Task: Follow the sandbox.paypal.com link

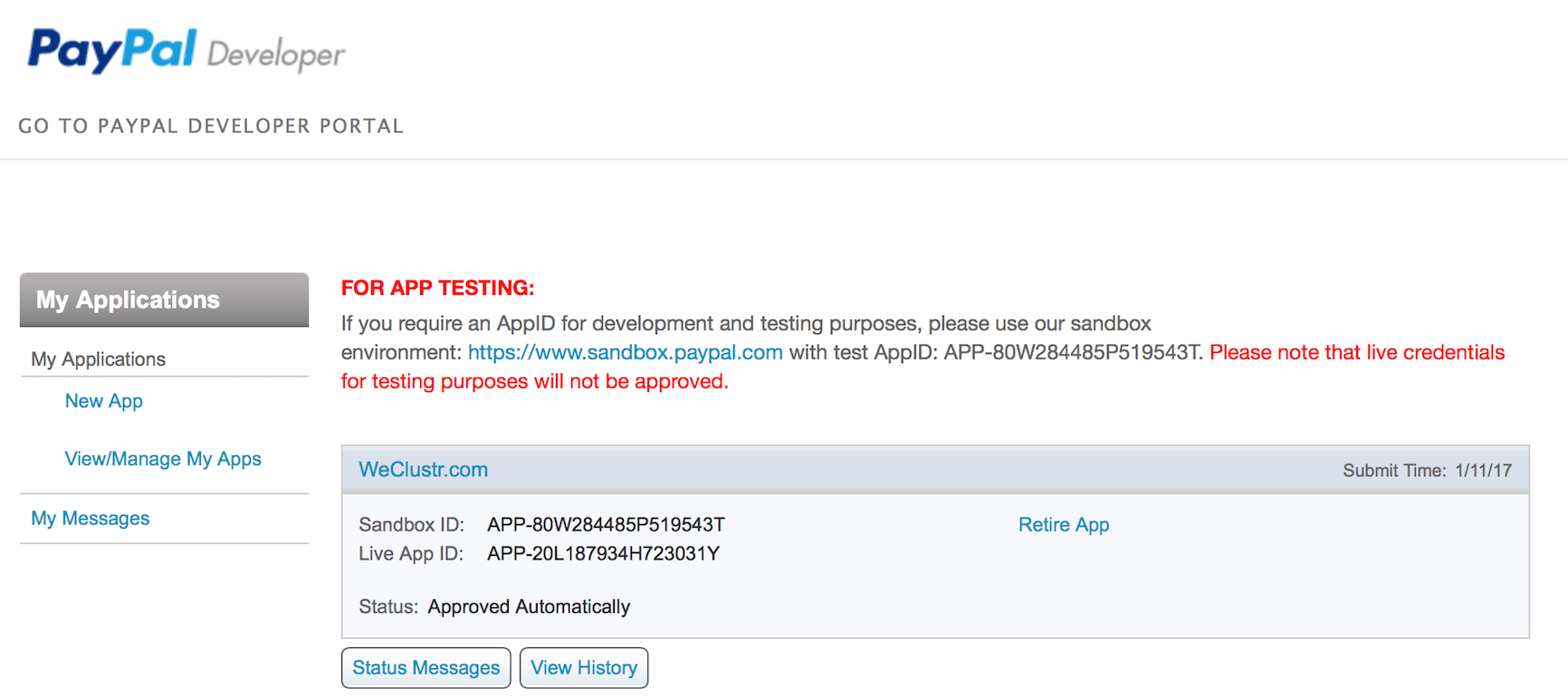Action: point(625,352)
